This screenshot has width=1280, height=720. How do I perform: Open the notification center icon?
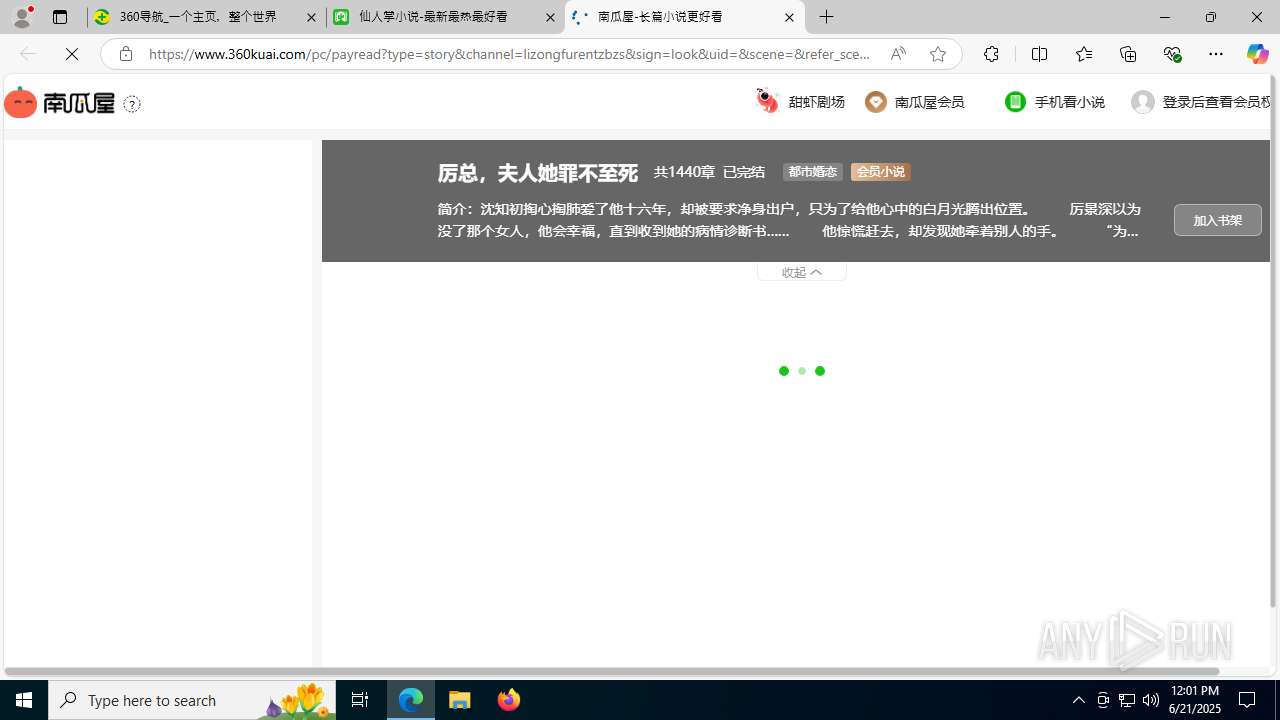(x=1248, y=700)
